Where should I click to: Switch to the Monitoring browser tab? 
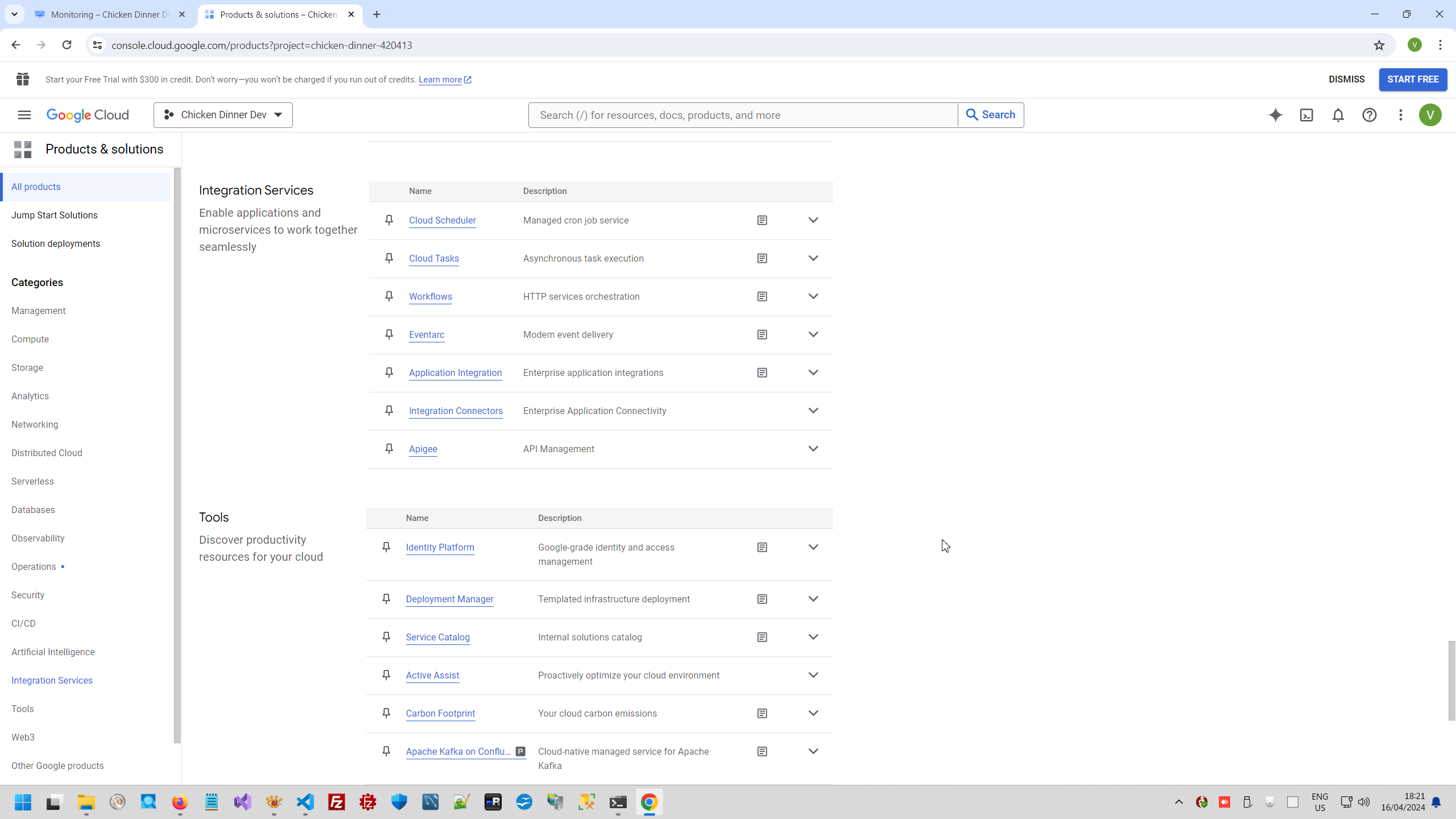point(109,14)
